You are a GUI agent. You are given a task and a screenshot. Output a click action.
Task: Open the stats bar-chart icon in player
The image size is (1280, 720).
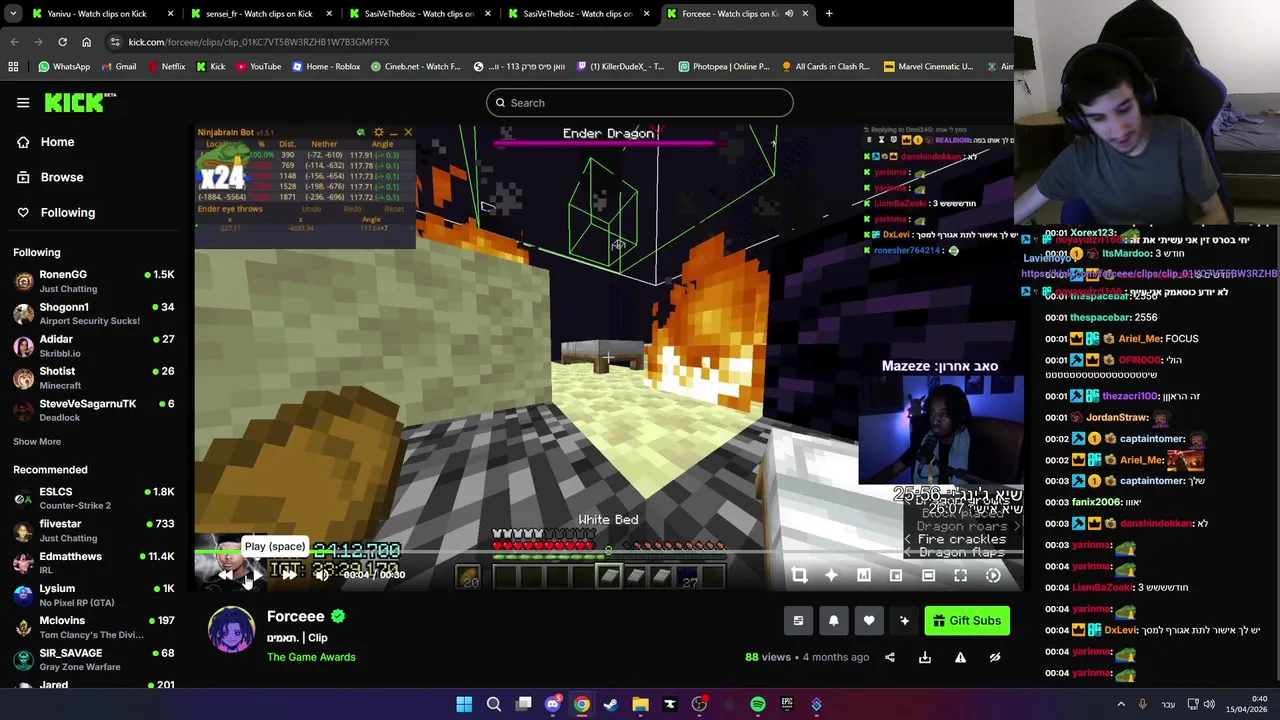(864, 575)
